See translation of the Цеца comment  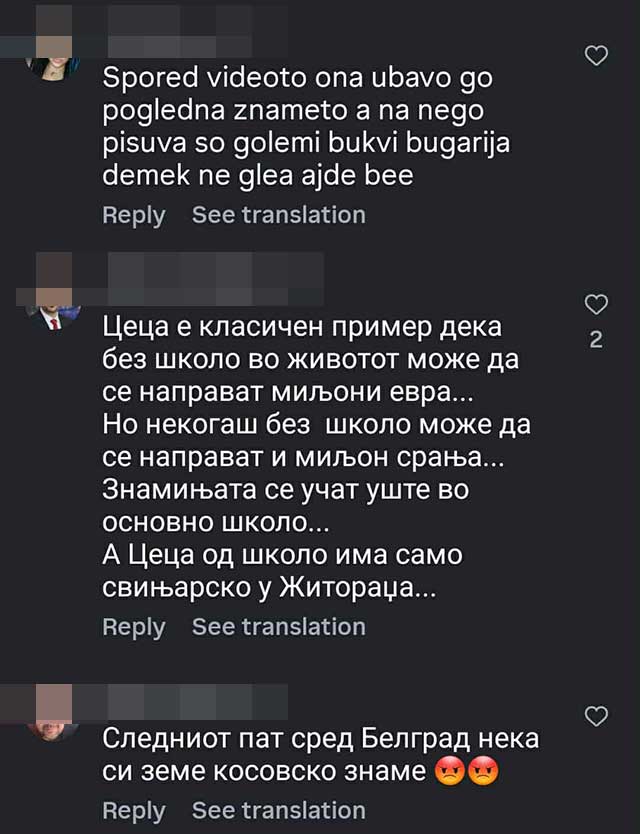278,627
